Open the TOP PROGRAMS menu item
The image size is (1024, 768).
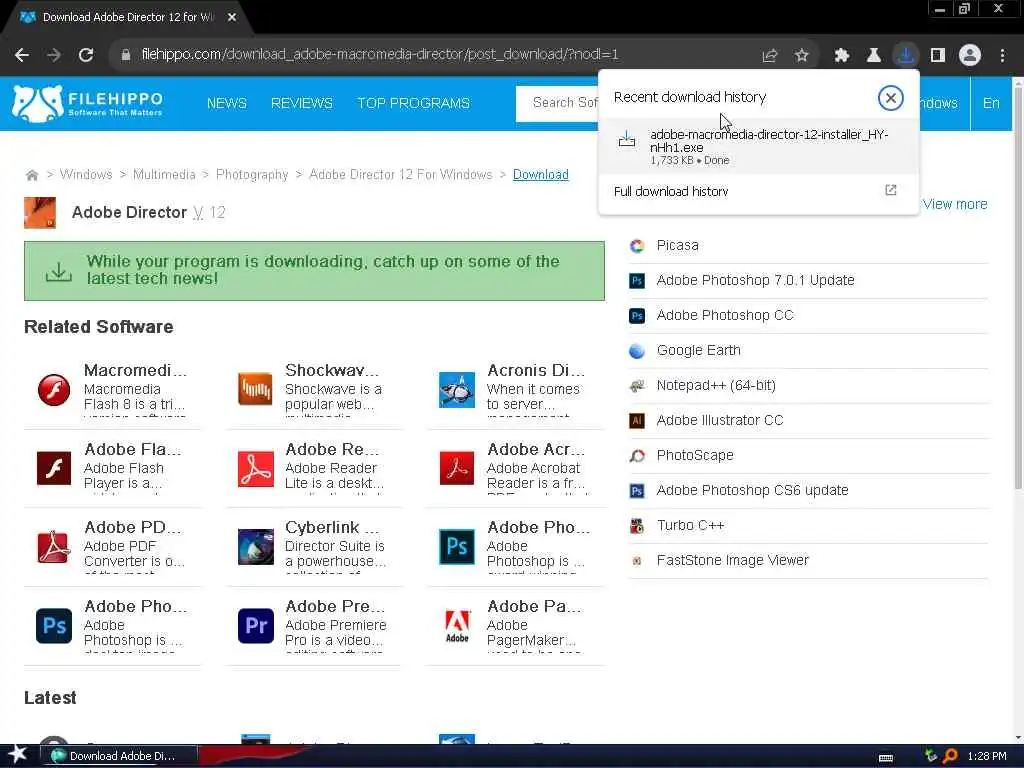click(x=413, y=103)
